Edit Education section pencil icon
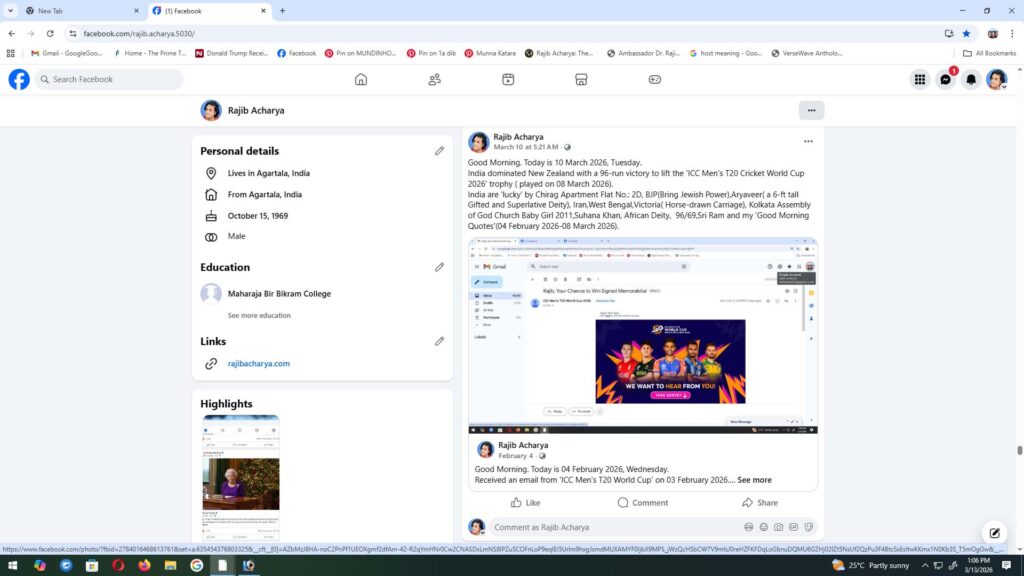This screenshot has height=576, width=1024. click(x=439, y=267)
